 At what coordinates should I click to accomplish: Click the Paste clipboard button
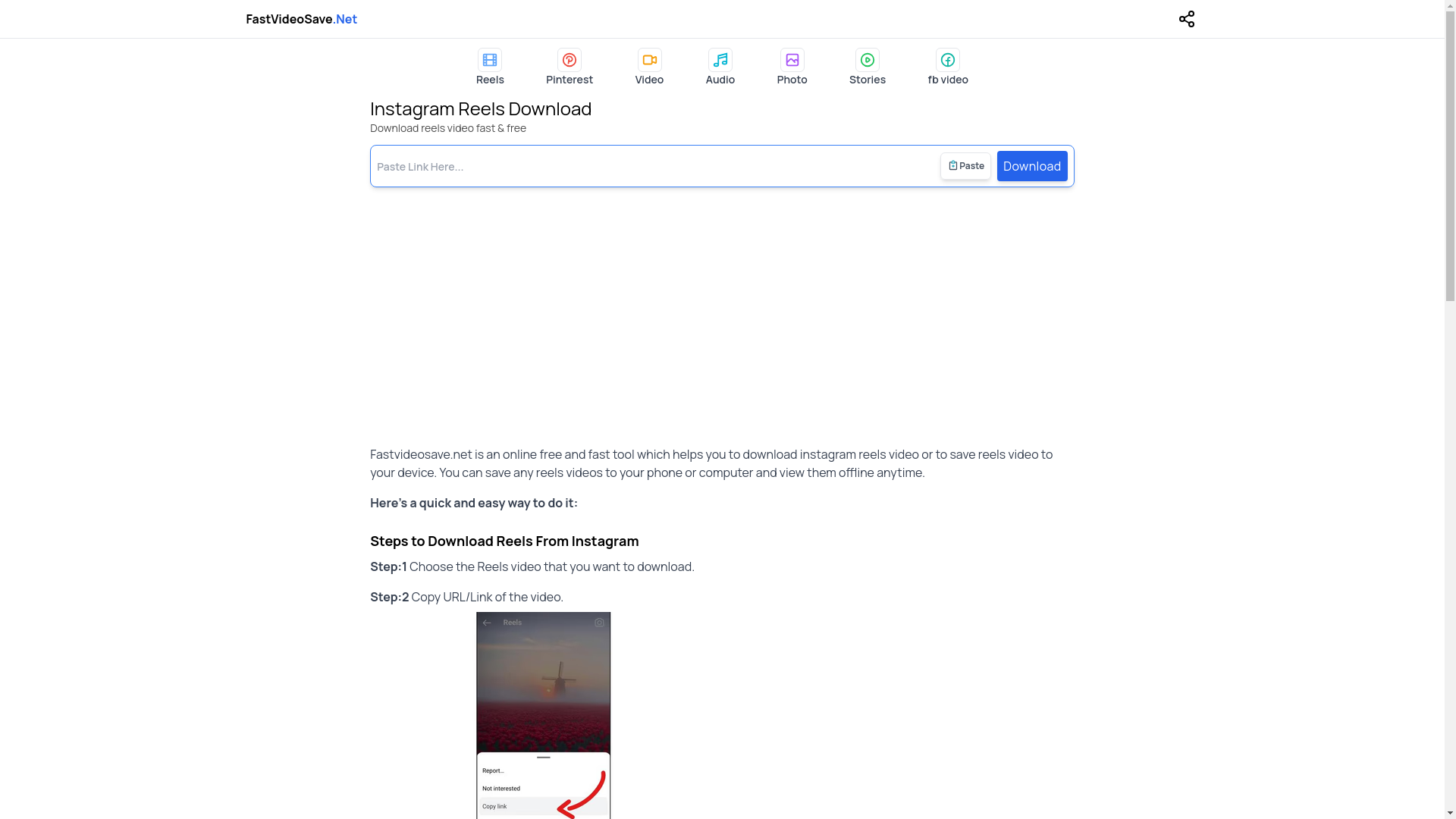965,166
